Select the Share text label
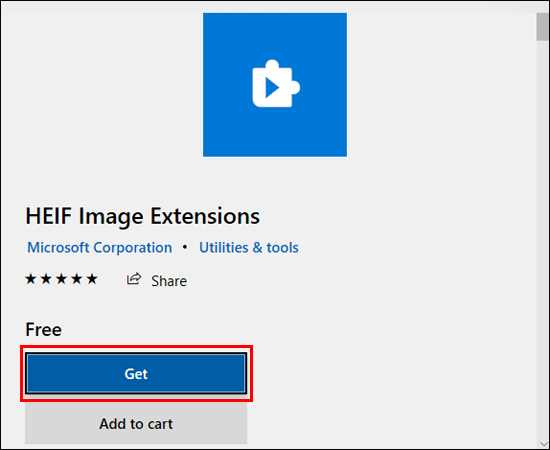This screenshot has width=550, height=450. pyautogui.click(x=169, y=281)
